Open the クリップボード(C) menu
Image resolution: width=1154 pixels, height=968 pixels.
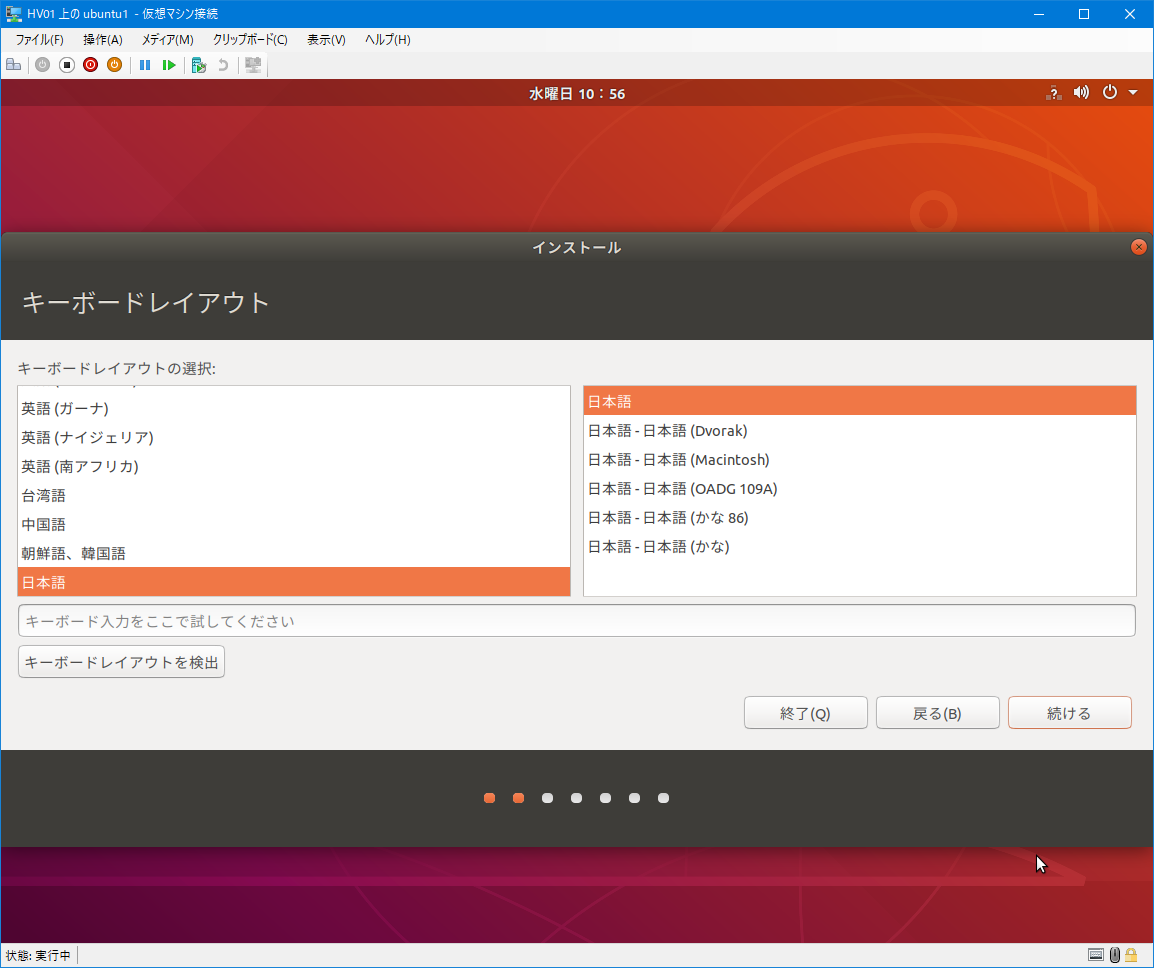(250, 40)
